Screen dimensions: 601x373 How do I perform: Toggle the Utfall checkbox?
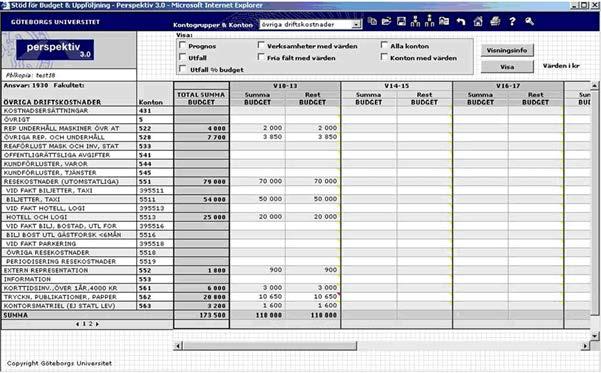182,57
